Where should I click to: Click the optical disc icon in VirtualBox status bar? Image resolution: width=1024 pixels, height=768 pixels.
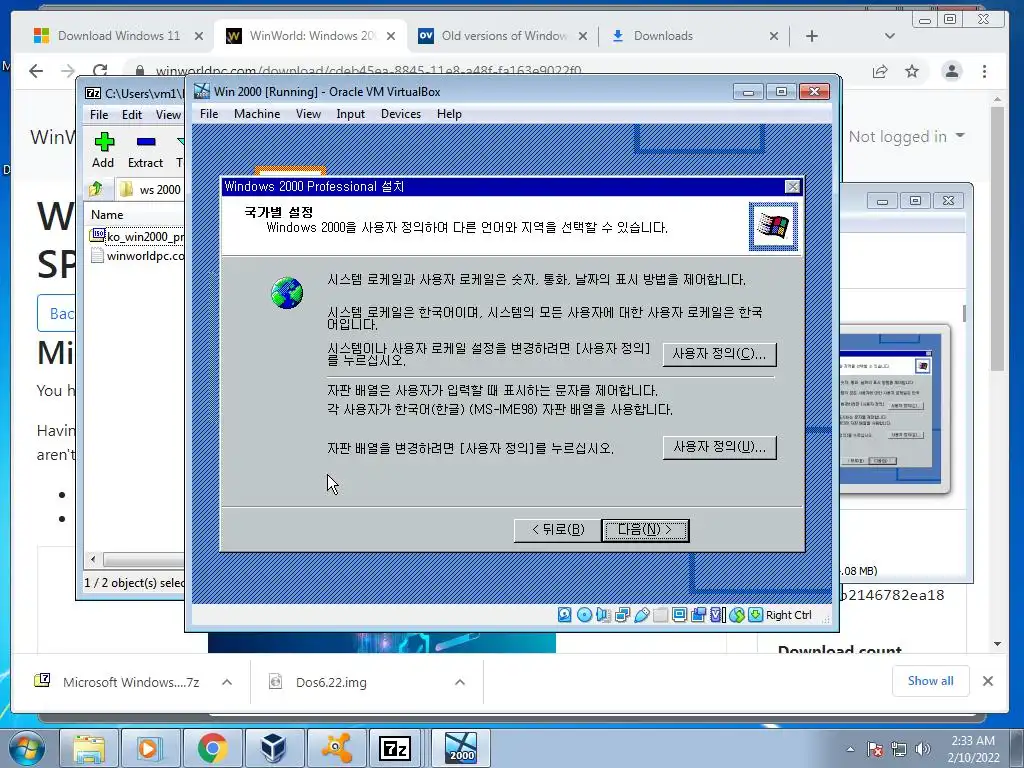(584, 615)
